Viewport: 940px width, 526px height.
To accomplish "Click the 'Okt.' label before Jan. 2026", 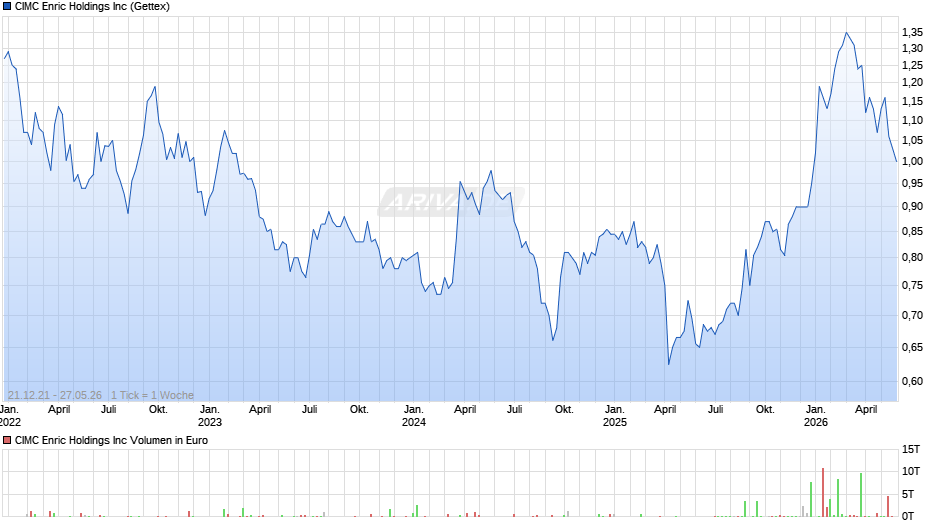I will pyautogui.click(x=765, y=410).
